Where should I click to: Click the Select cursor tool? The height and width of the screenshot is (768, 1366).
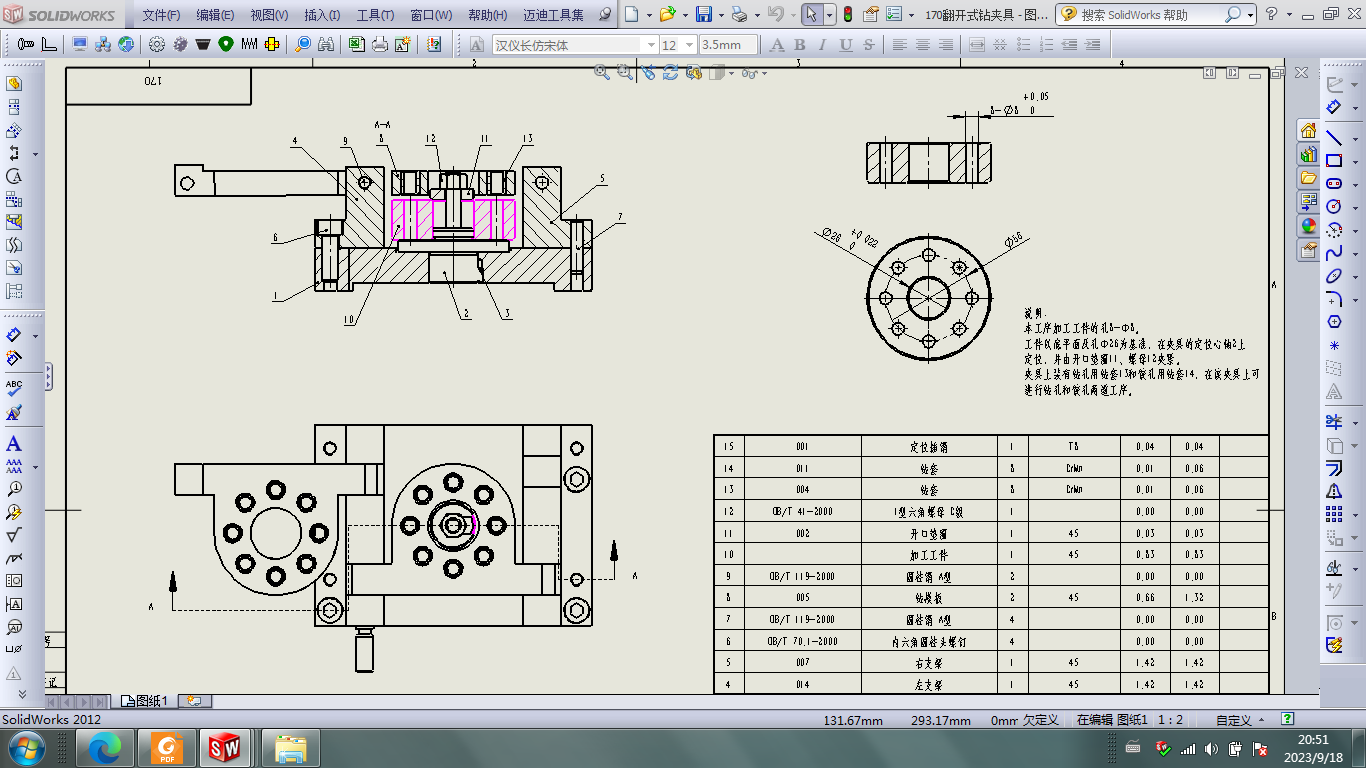(x=812, y=15)
